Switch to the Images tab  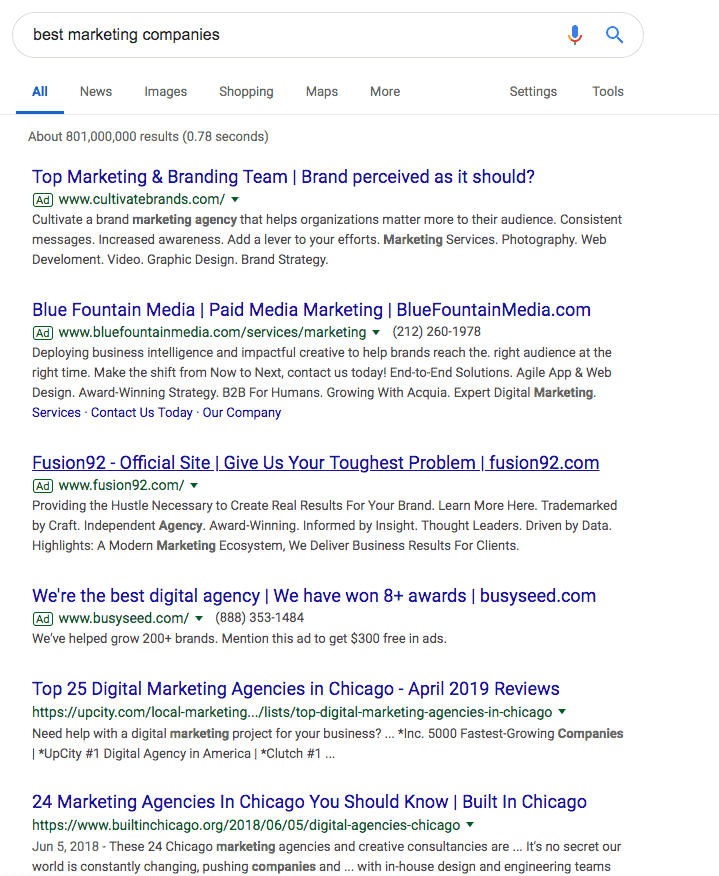point(165,92)
